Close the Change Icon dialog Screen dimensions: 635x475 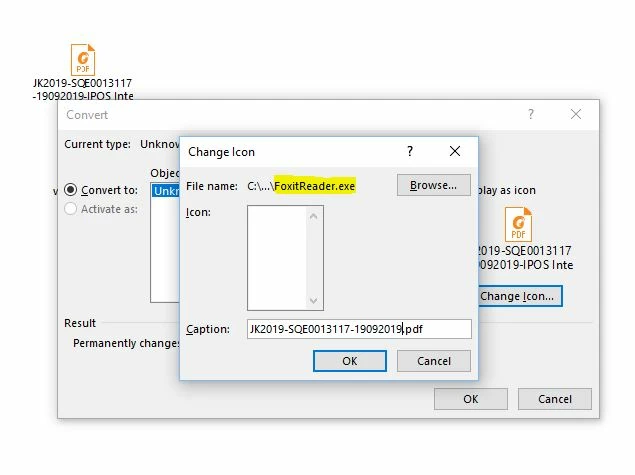(455, 151)
